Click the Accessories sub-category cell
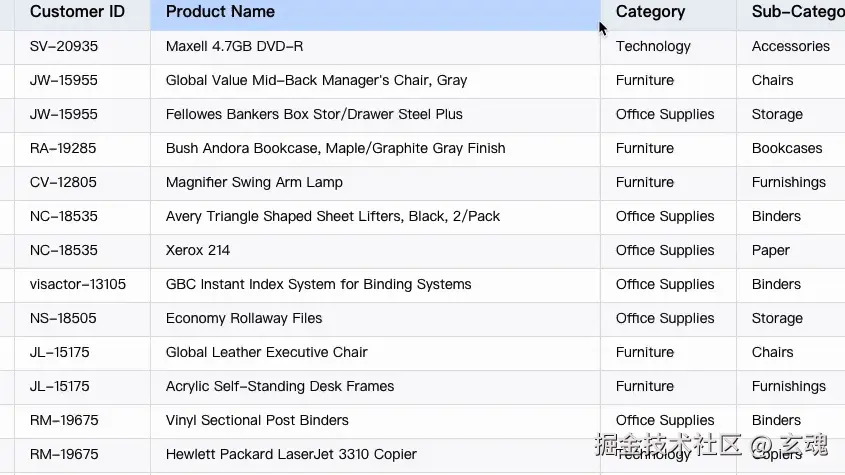This screenshot has height=475, width=845. coord(791,47)
